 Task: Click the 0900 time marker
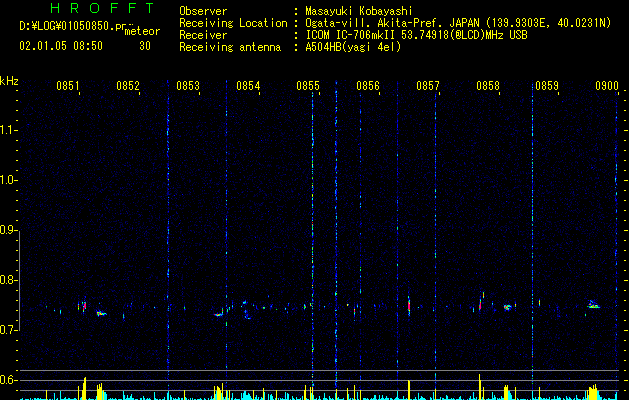(607, 86)
